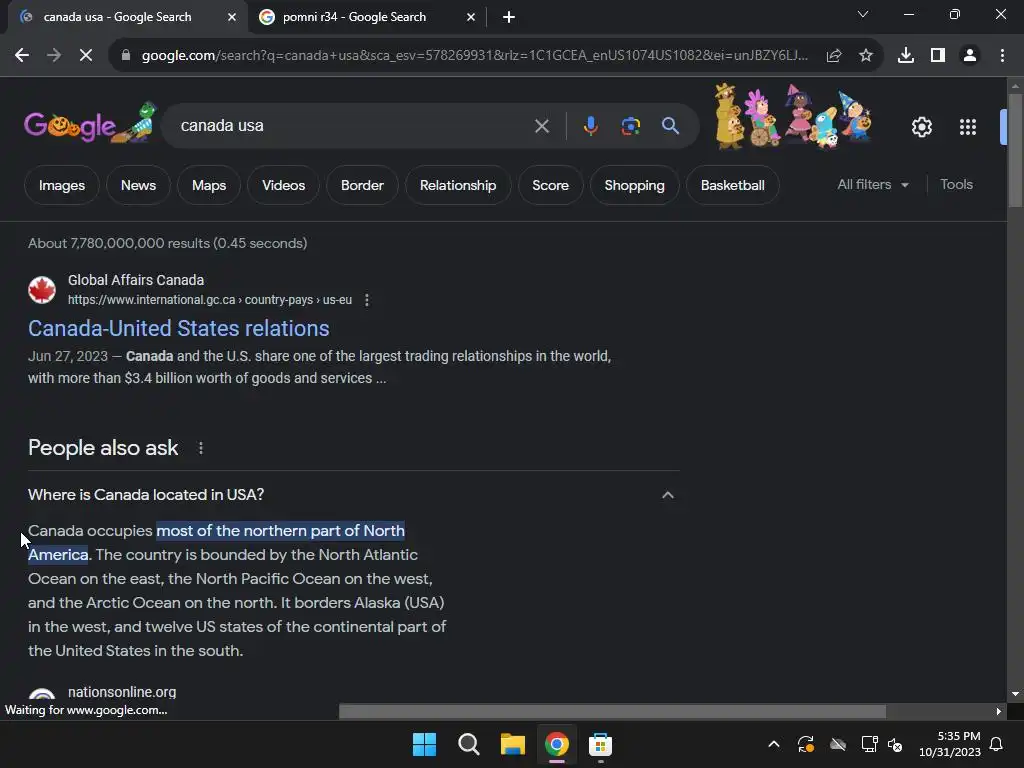Viewport: 1024px width, 768px height.
Task: Switch to Videos results
Action: point(283,185)
